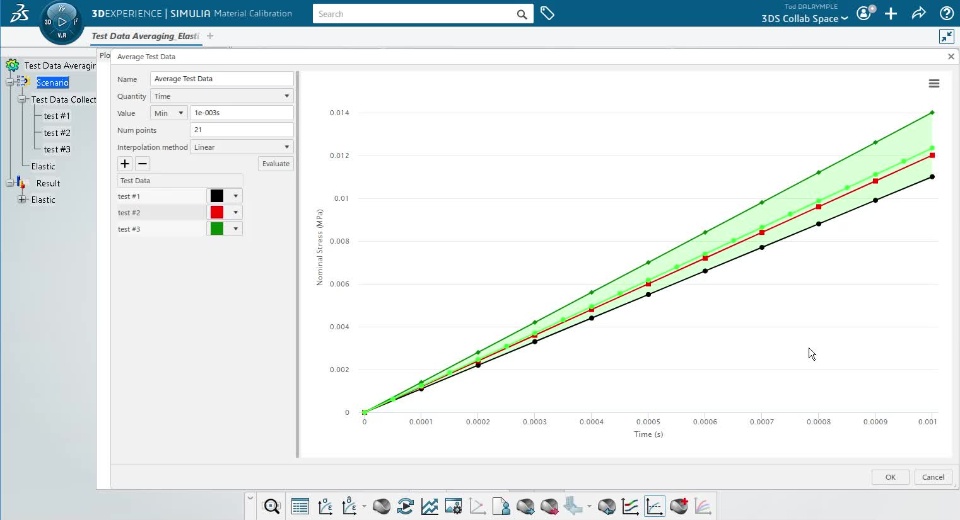Collapse the bottom toolbar chevron
Image resolution: width=960 pixels, height=520 pixels.
(250, 498)
